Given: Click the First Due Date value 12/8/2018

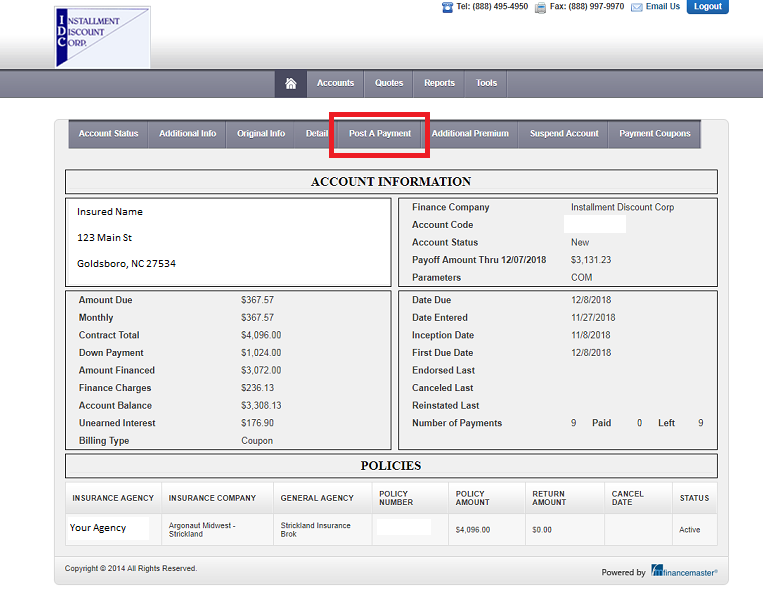Looking at the screenshot, I should click(x=591, y=352).
